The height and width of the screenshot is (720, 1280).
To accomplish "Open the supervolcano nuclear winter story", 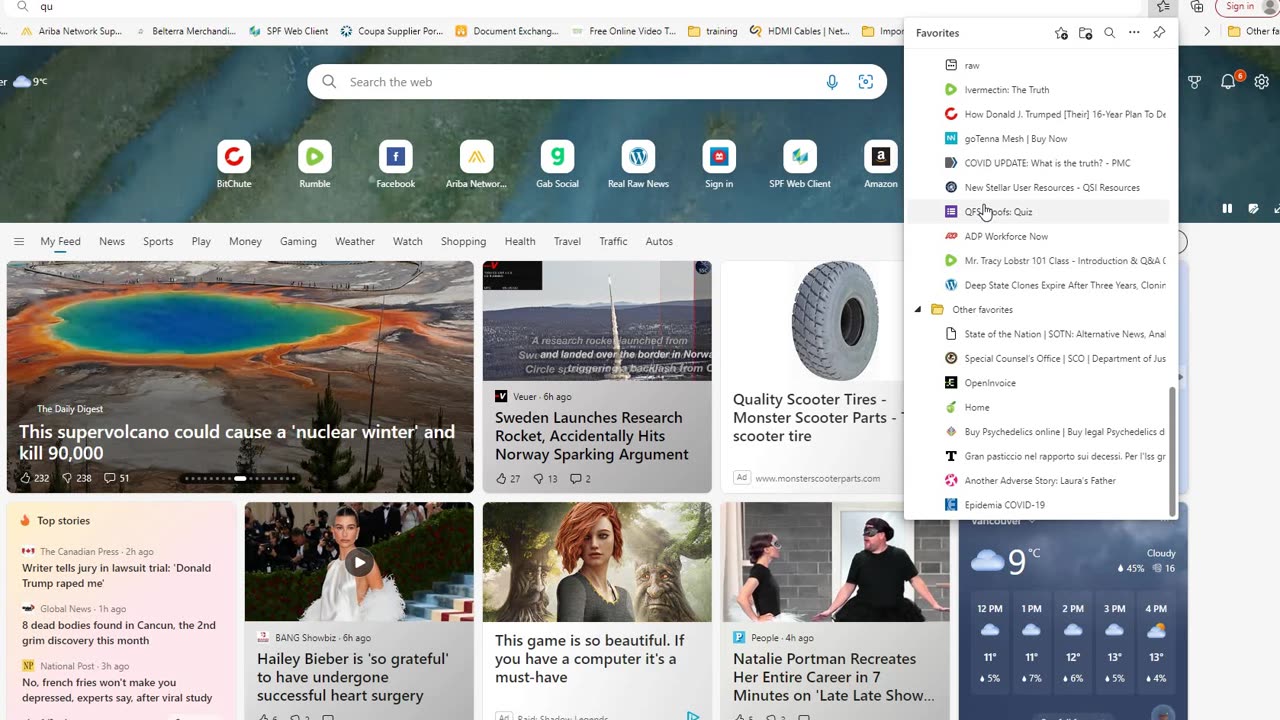I will coord(237,442).
